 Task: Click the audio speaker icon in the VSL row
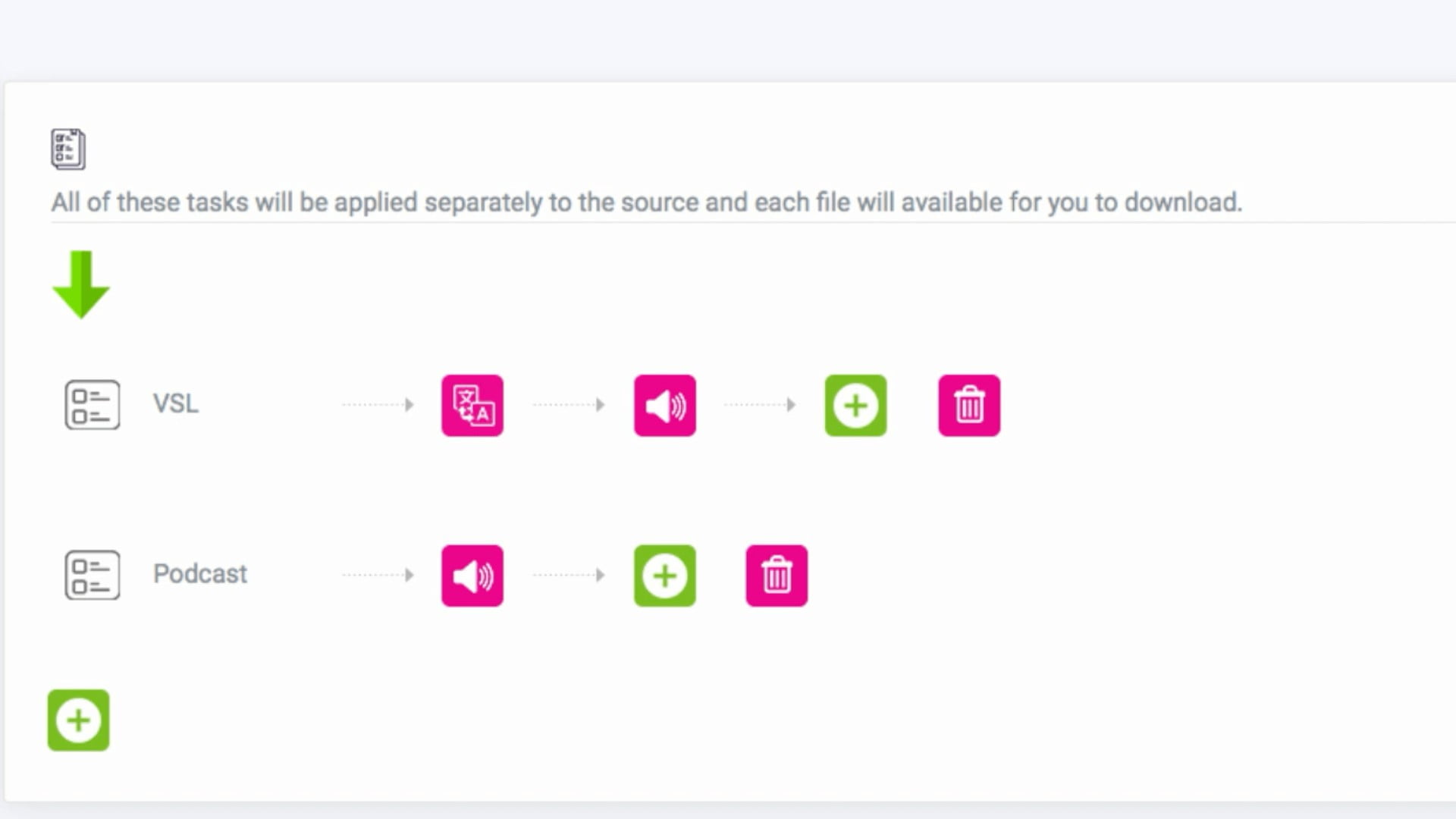click(x=664, y=406)
